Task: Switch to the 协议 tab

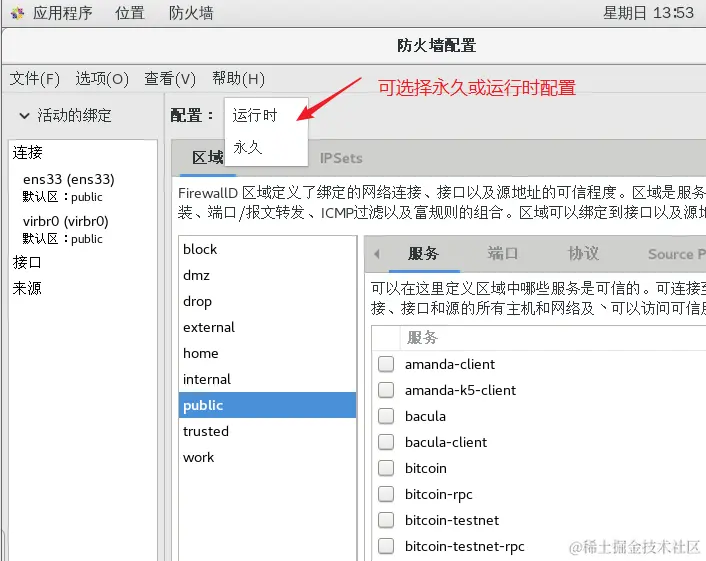Action: tap(583, 253)
